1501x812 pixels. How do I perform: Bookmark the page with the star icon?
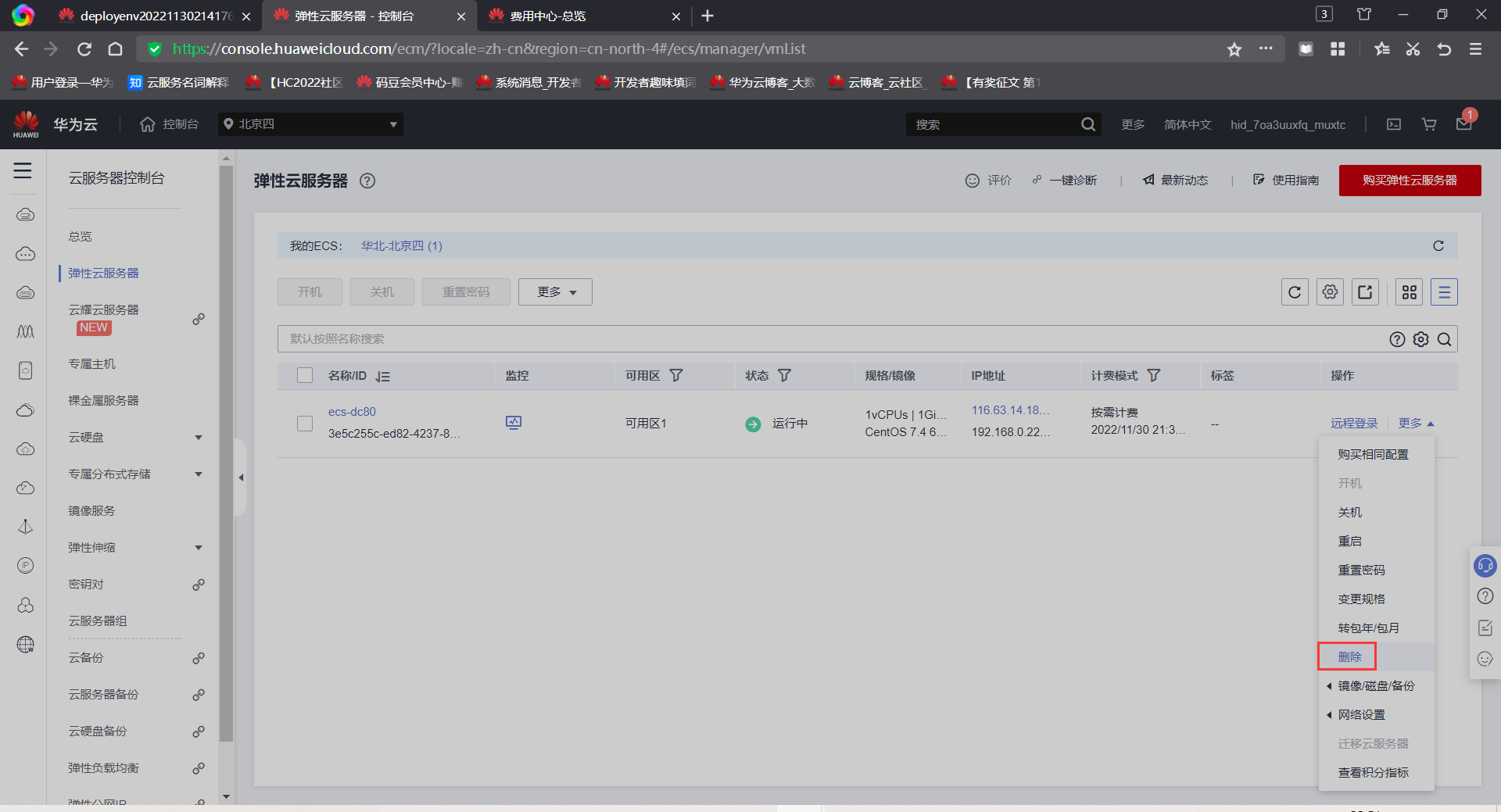1234,49
